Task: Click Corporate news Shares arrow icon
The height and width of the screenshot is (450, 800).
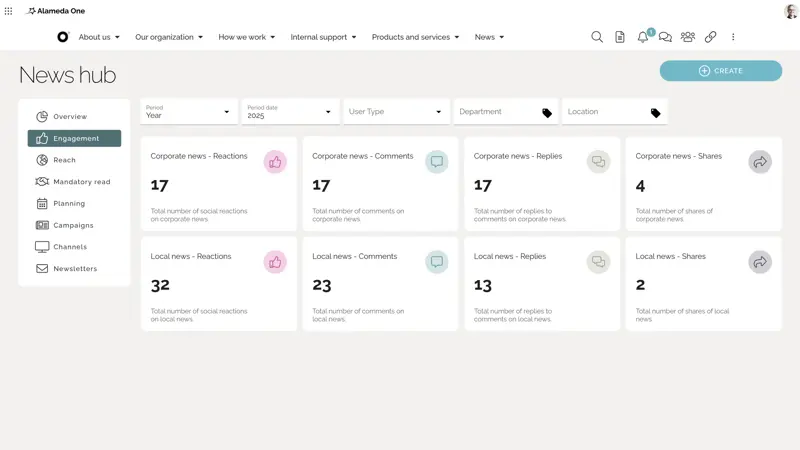Action: tap(760, 162)
